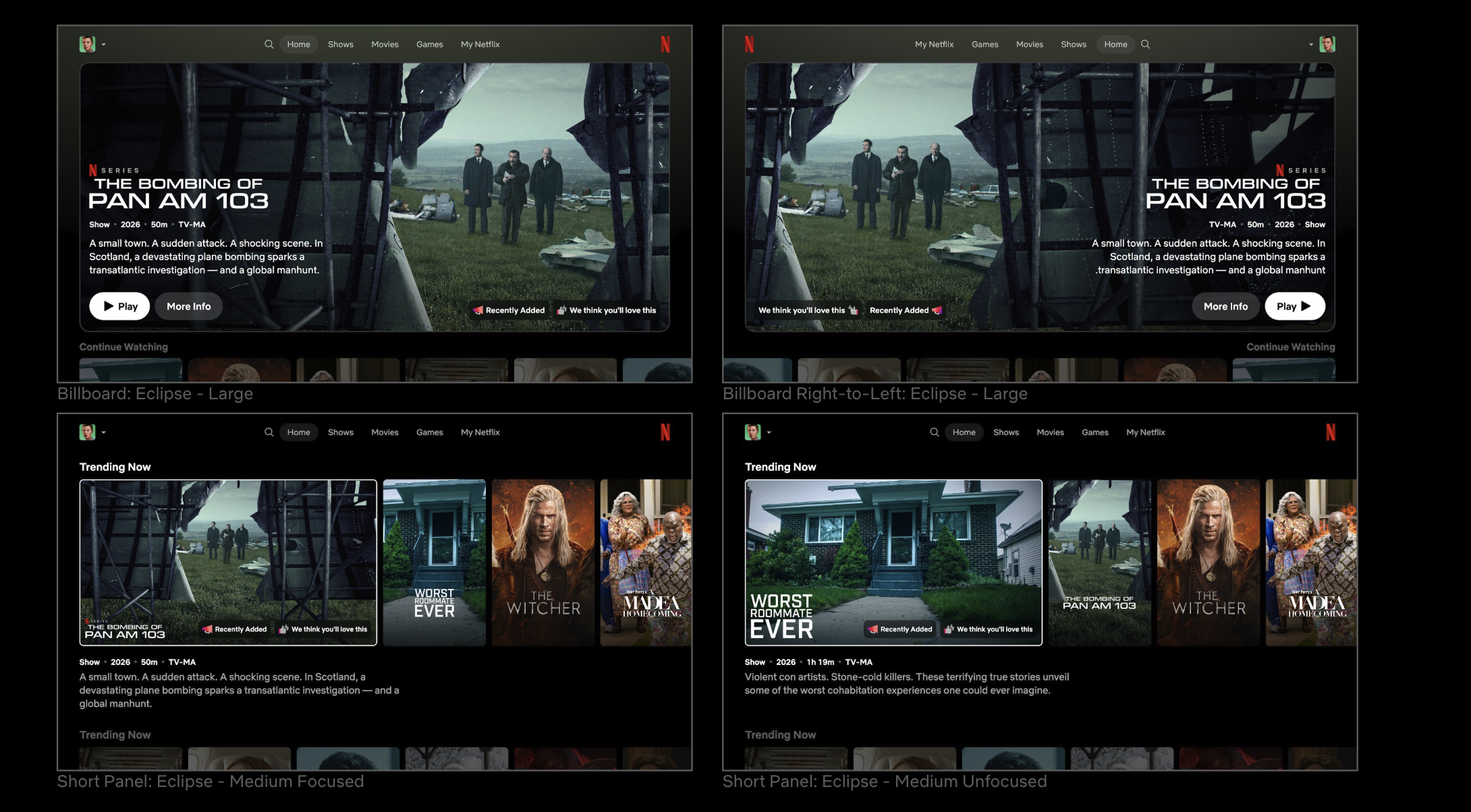Click 'We think you'll love this' on Worst Roommate card
Image resolution: width=1471 pixels, height=812 pixels.
point(989,629)
